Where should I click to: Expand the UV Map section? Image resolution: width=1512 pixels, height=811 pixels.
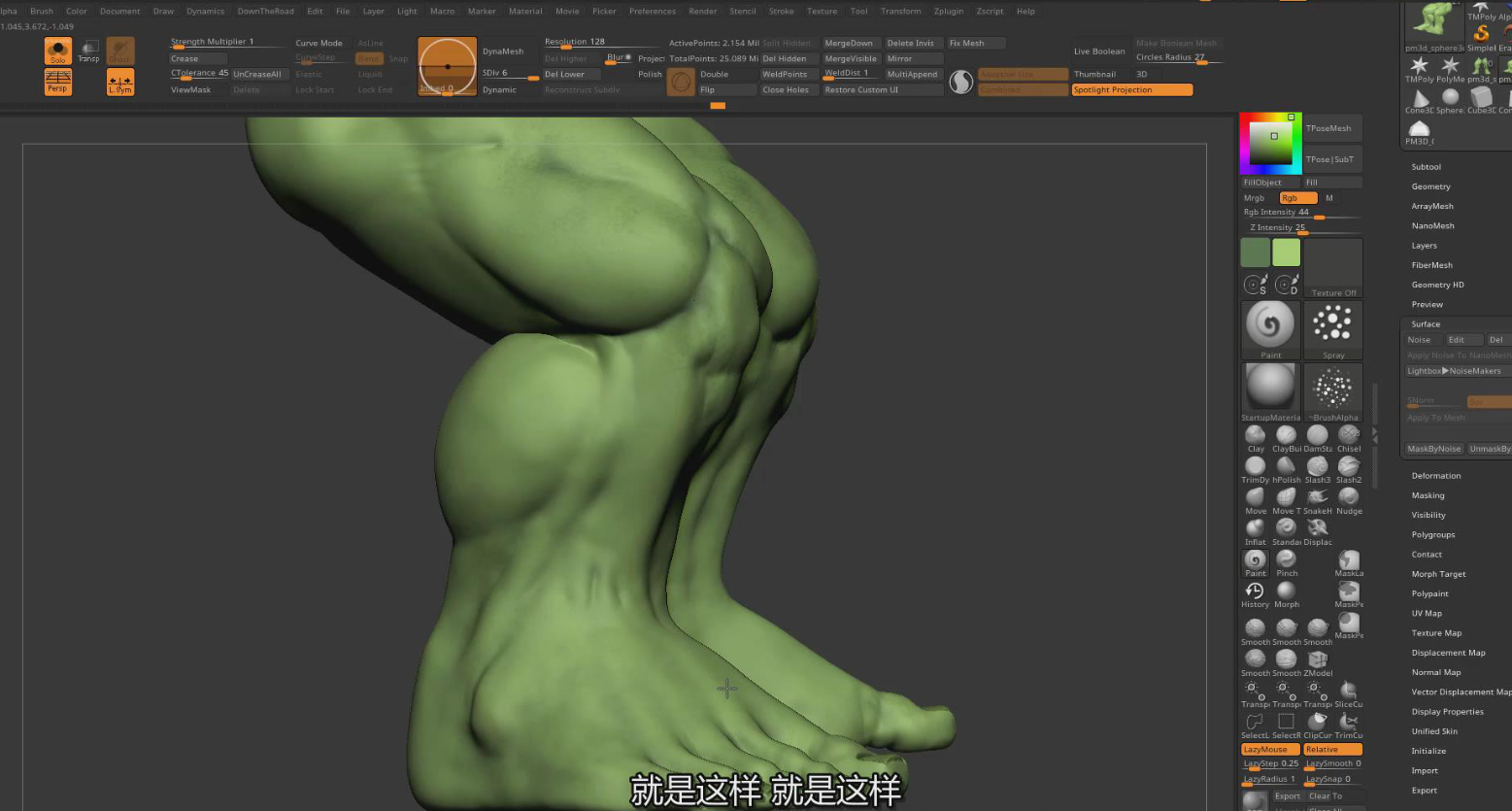coord(1427,613)
